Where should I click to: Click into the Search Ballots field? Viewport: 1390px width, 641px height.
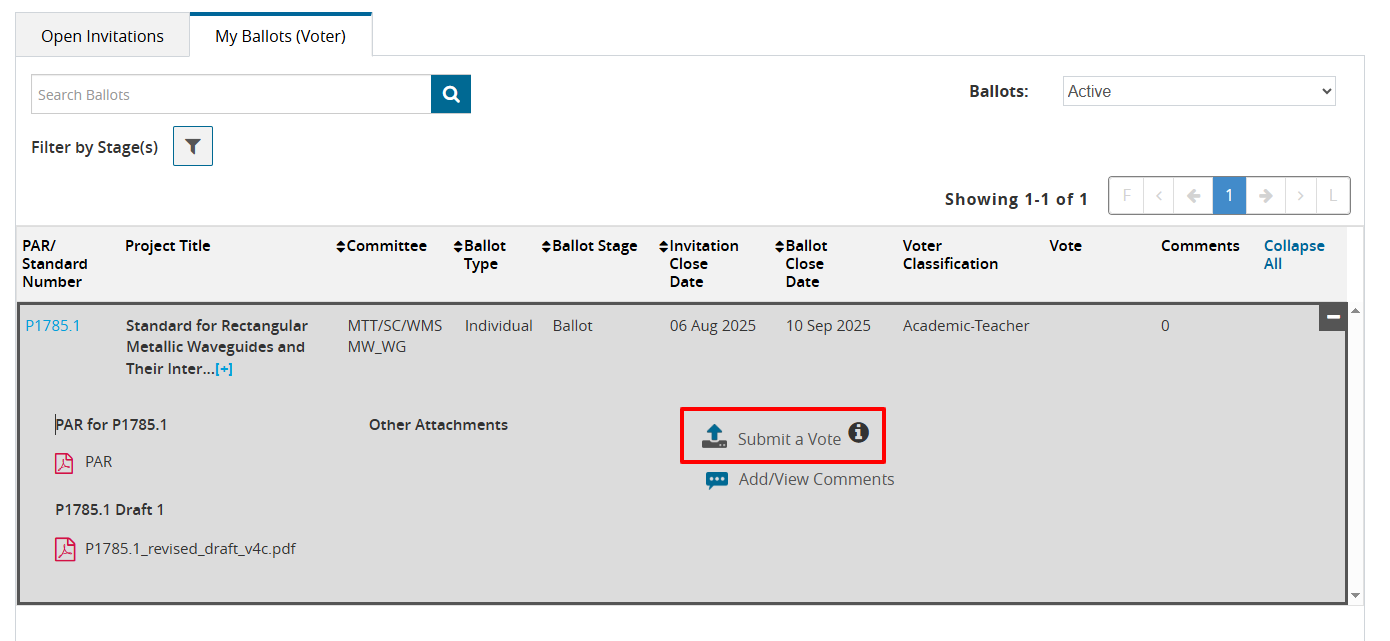(x=231, y=94)
